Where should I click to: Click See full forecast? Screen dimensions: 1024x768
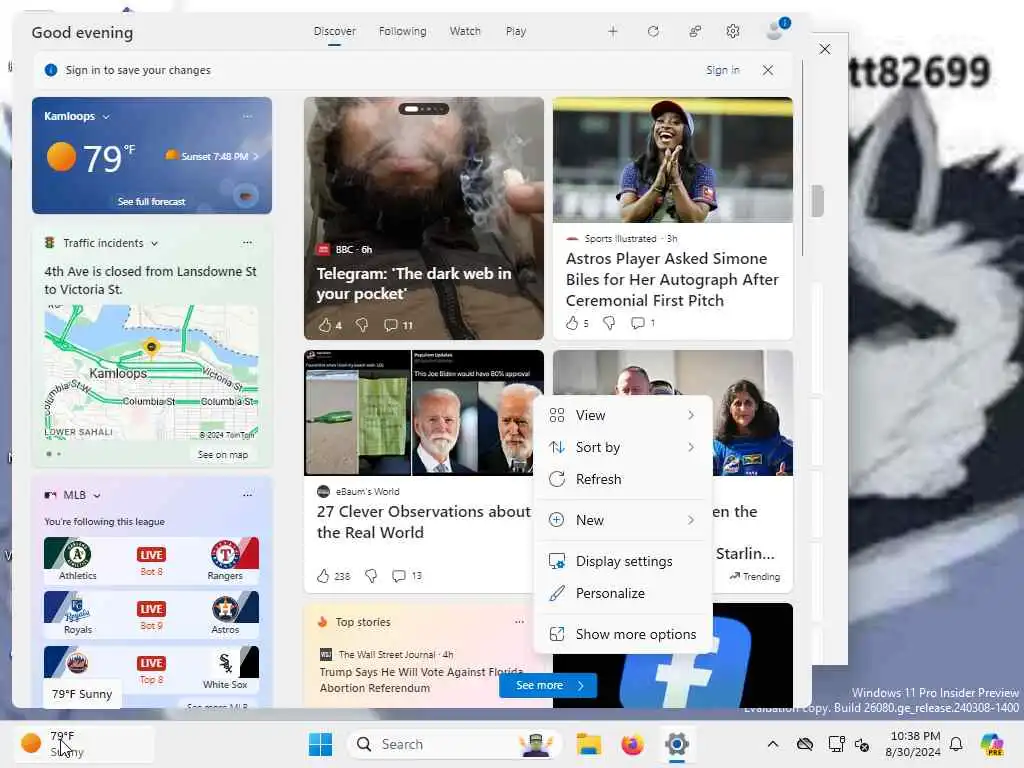(x=152, y=202)
